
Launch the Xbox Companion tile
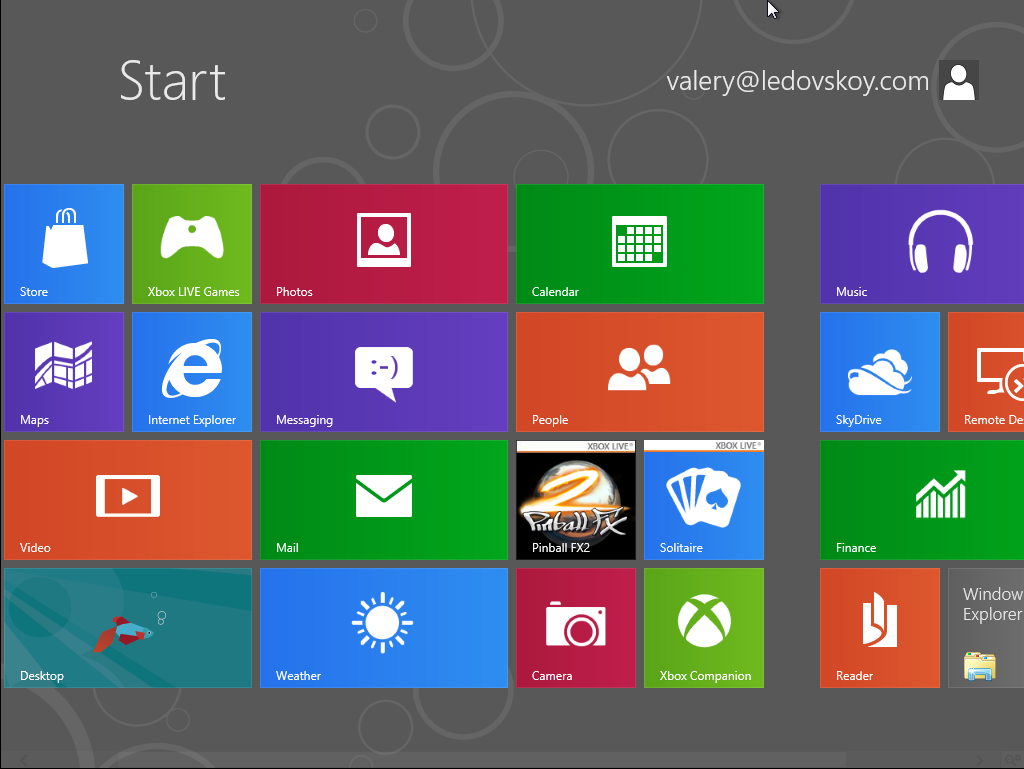pyautogui.click(x=704, y=627)
